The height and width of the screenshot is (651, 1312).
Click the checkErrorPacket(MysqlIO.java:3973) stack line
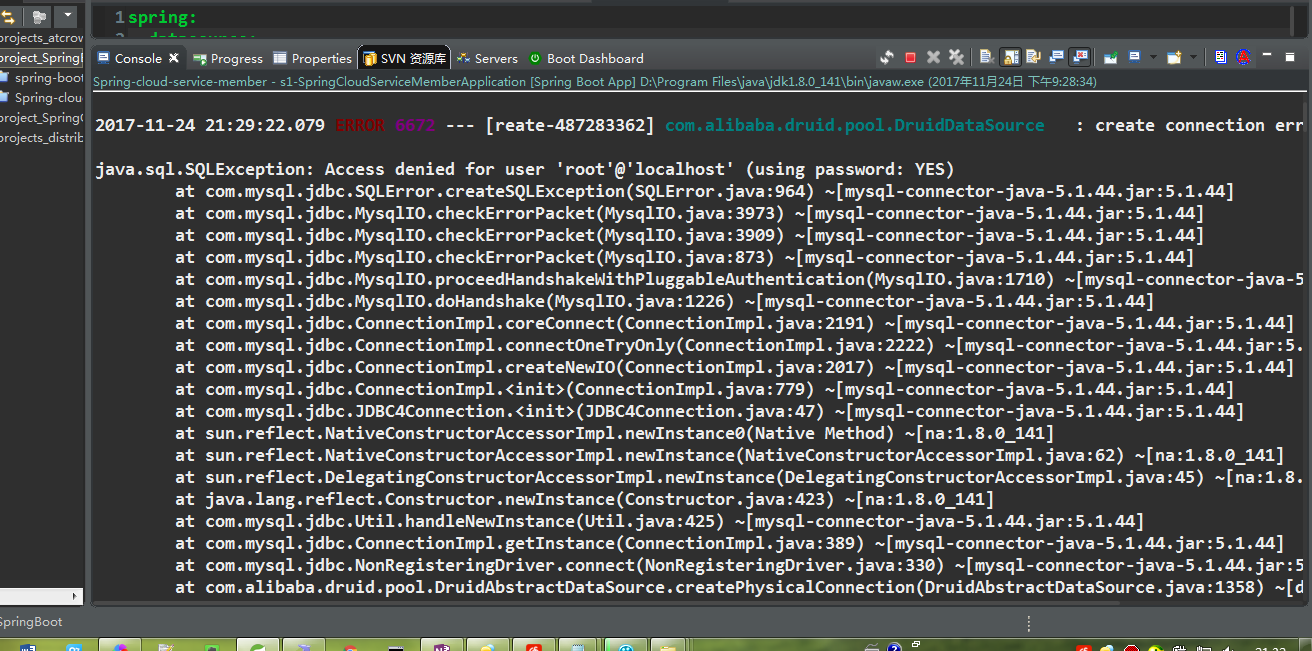pyautogui.click(x=690, y=213)
